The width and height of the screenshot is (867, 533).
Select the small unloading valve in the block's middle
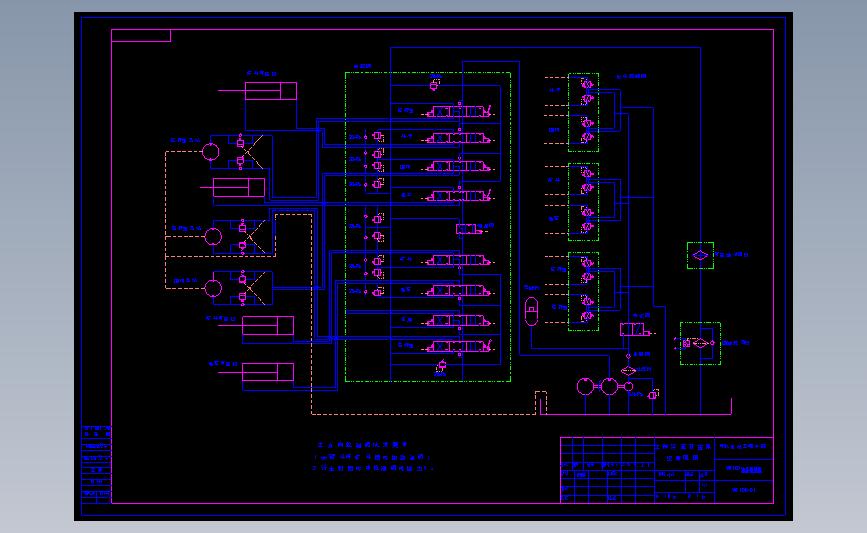click(468, 229)
